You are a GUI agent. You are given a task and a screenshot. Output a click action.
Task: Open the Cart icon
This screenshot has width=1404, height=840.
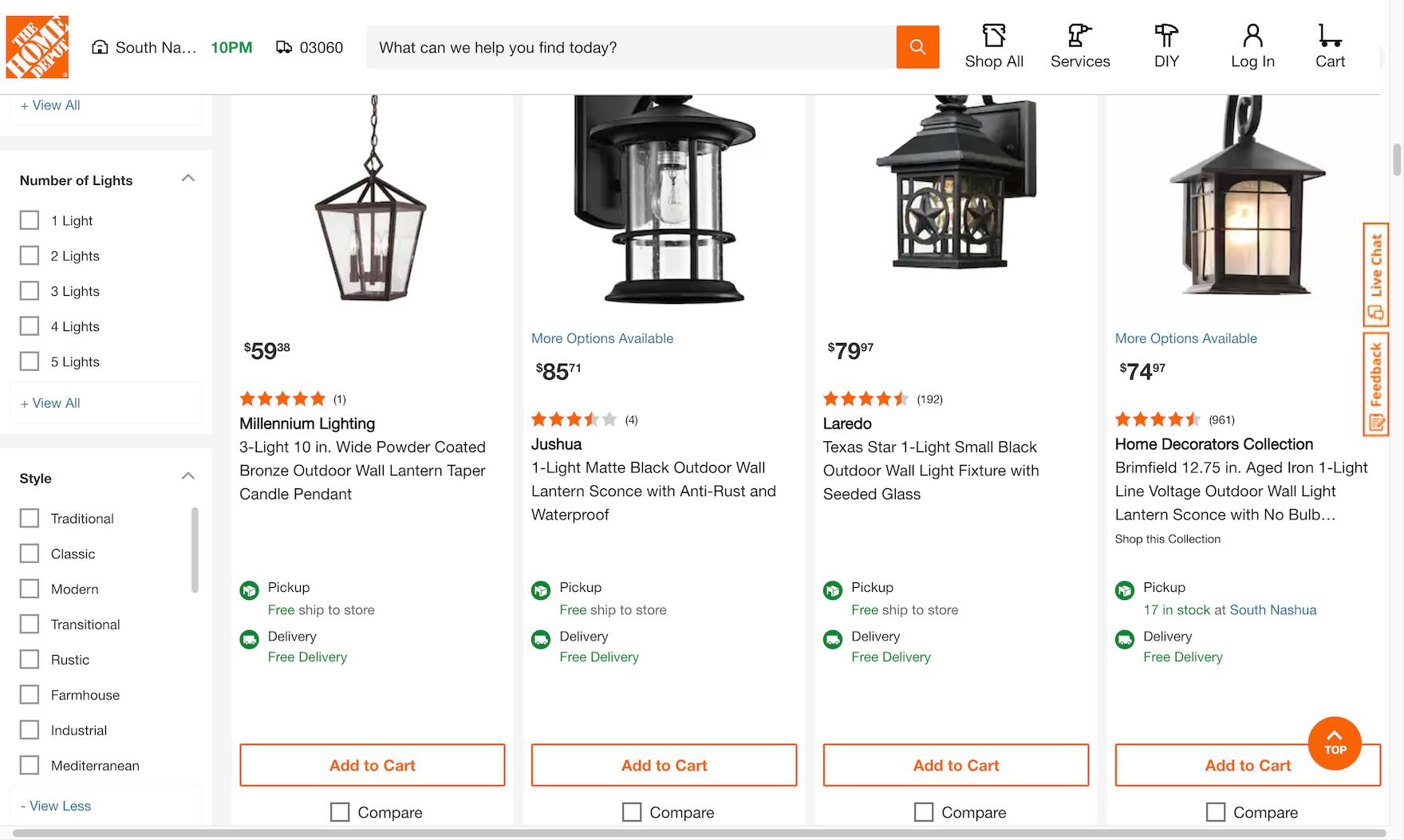1329,36
